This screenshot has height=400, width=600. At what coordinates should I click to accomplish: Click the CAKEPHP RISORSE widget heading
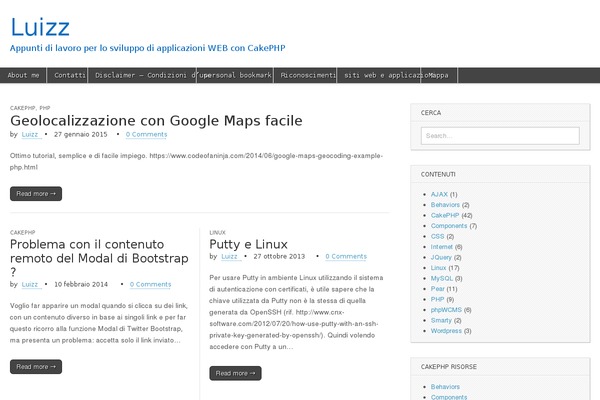(x=449, y=367)
